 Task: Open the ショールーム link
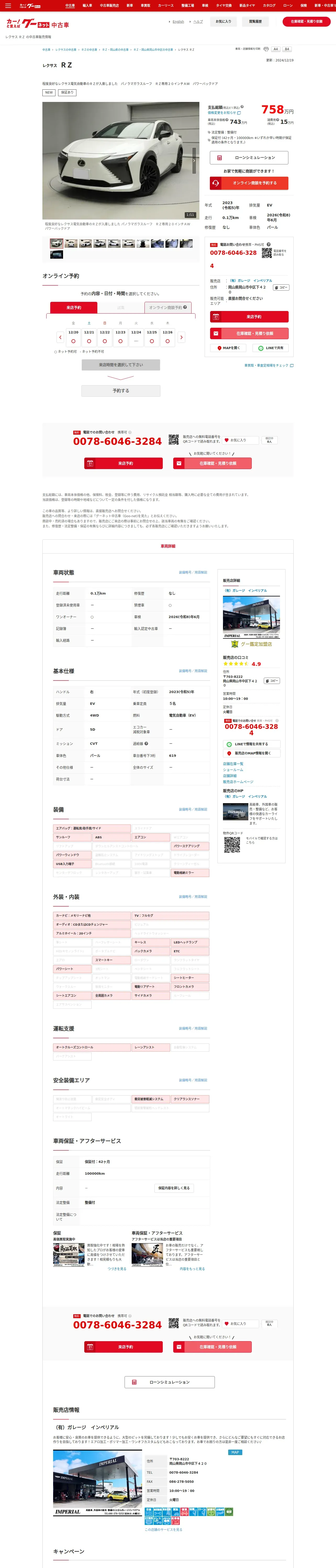coord(233,770)
